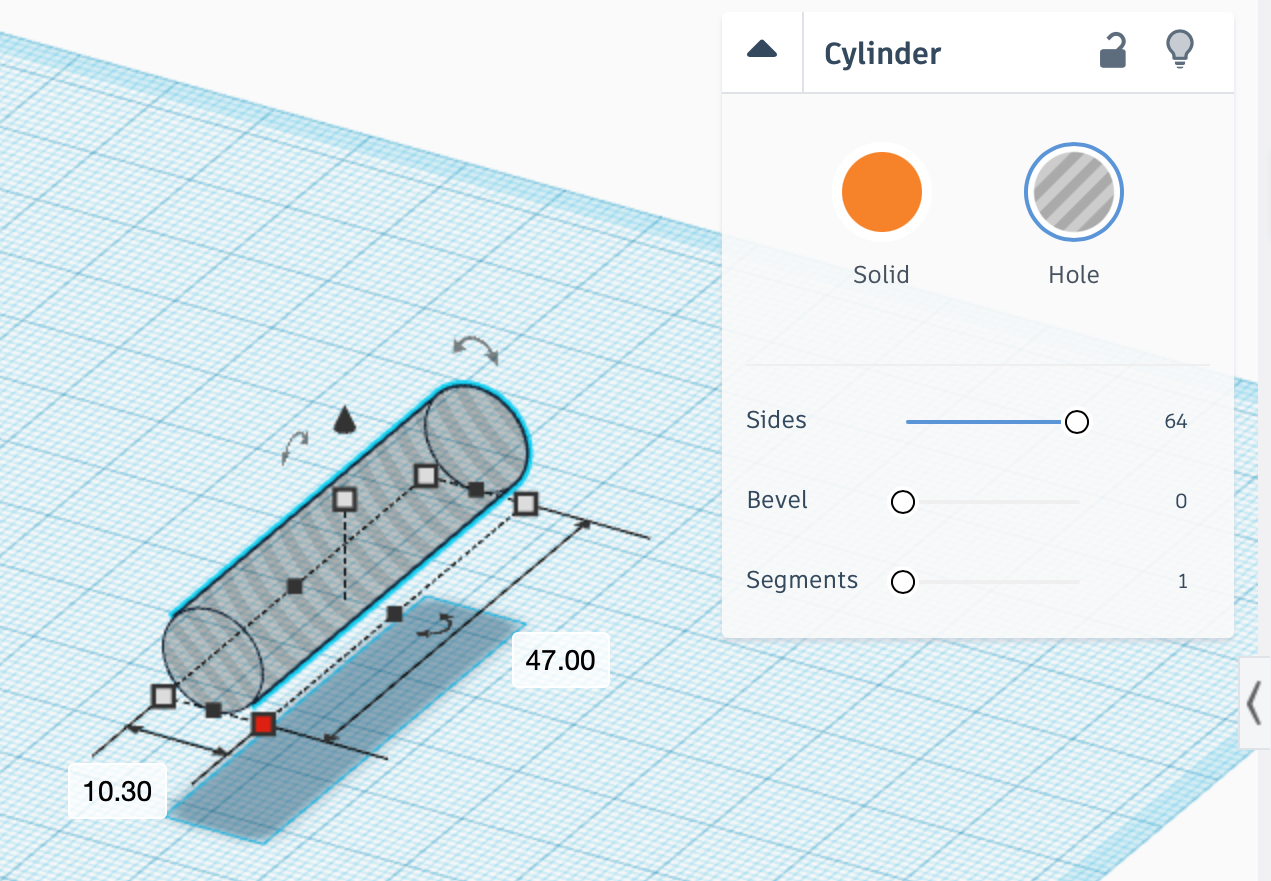Click the black cone height-lift handle
The height and width of the screenshot is (881, 1271).
pyautogui.click(x=344, y=420)
